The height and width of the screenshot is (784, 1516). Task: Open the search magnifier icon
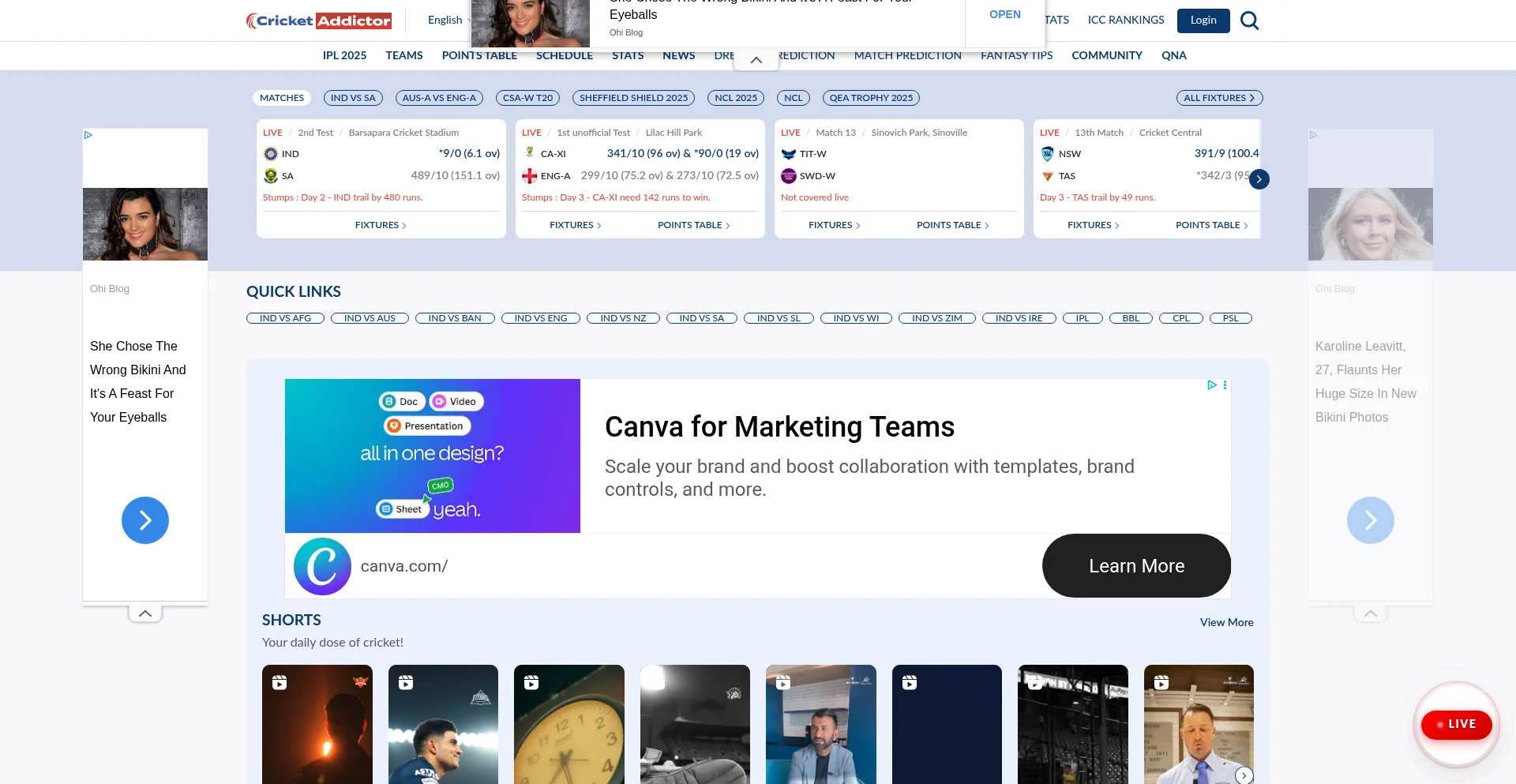click(x=1249, y=21)
